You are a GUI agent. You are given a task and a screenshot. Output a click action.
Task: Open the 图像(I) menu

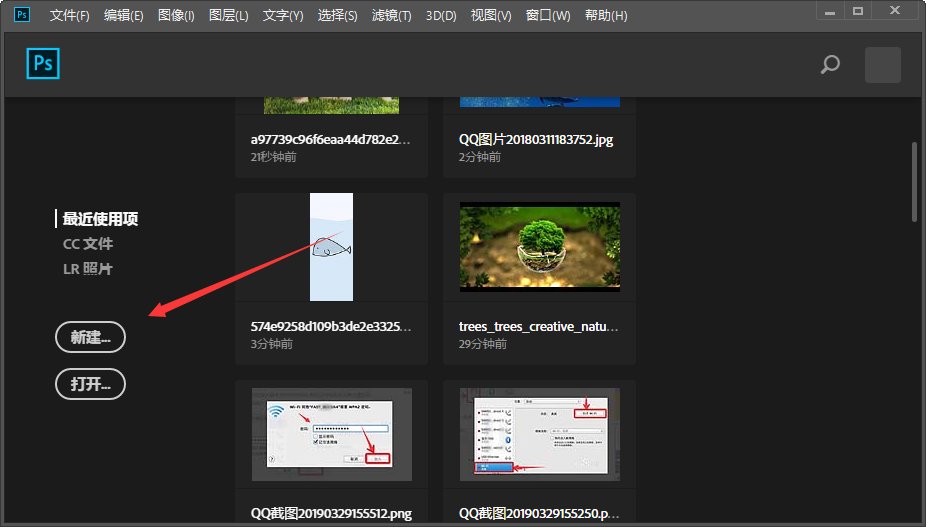click(176, 15)
